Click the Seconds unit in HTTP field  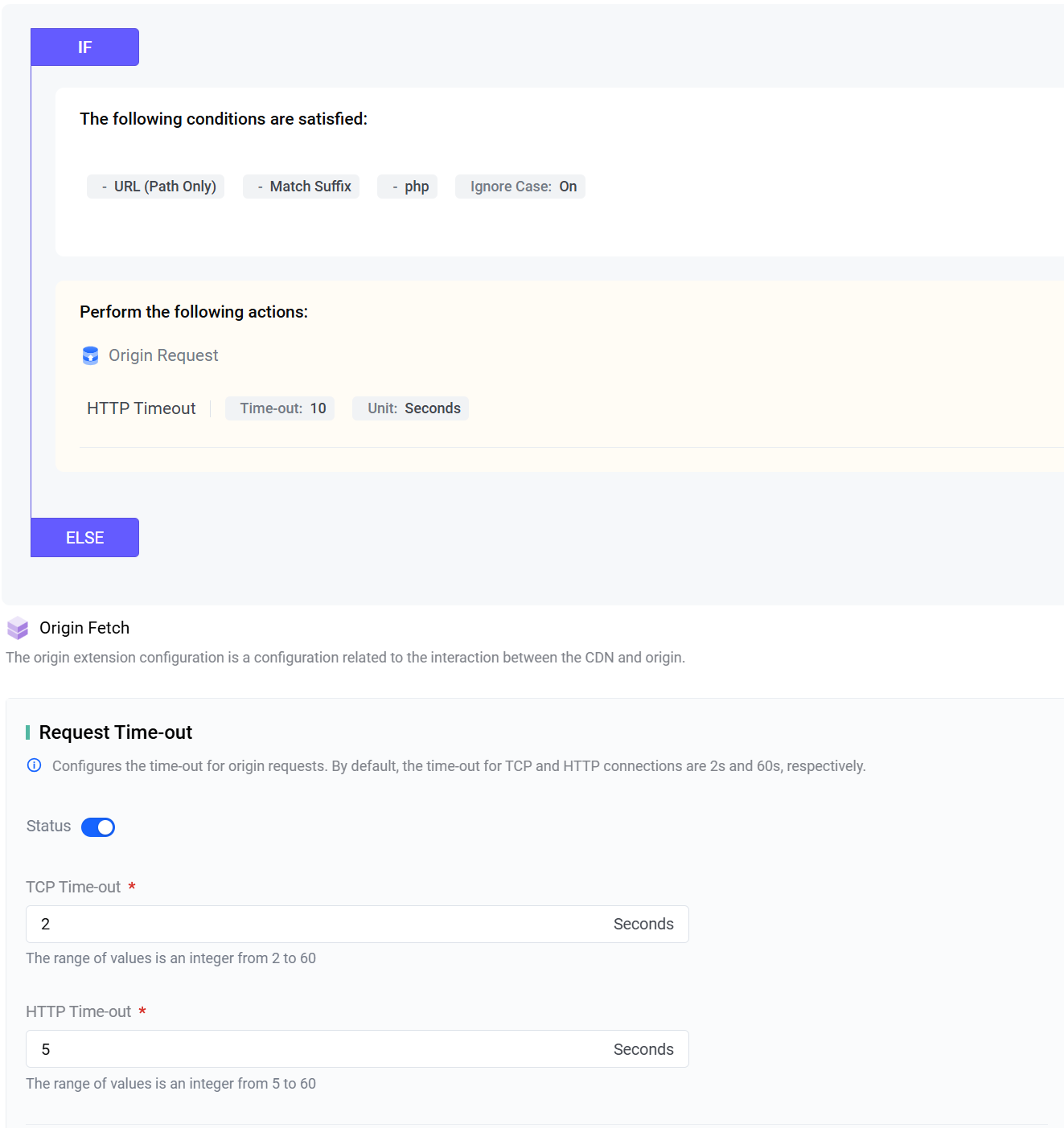point(643,1049)
